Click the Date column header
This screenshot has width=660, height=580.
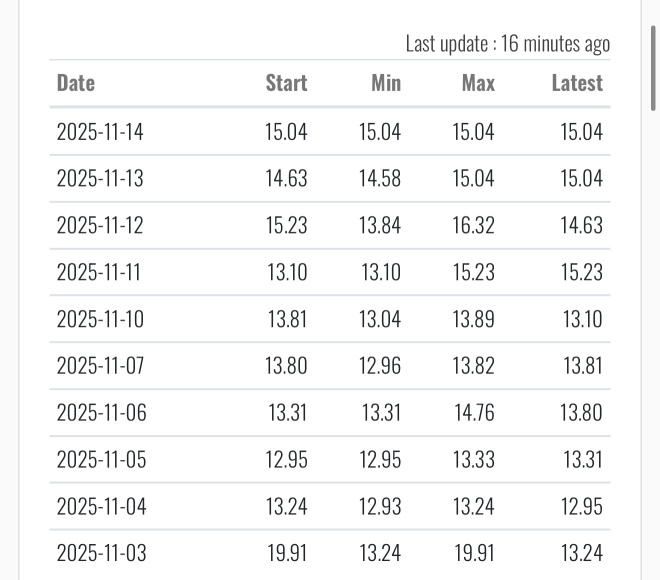pos(76,83)
